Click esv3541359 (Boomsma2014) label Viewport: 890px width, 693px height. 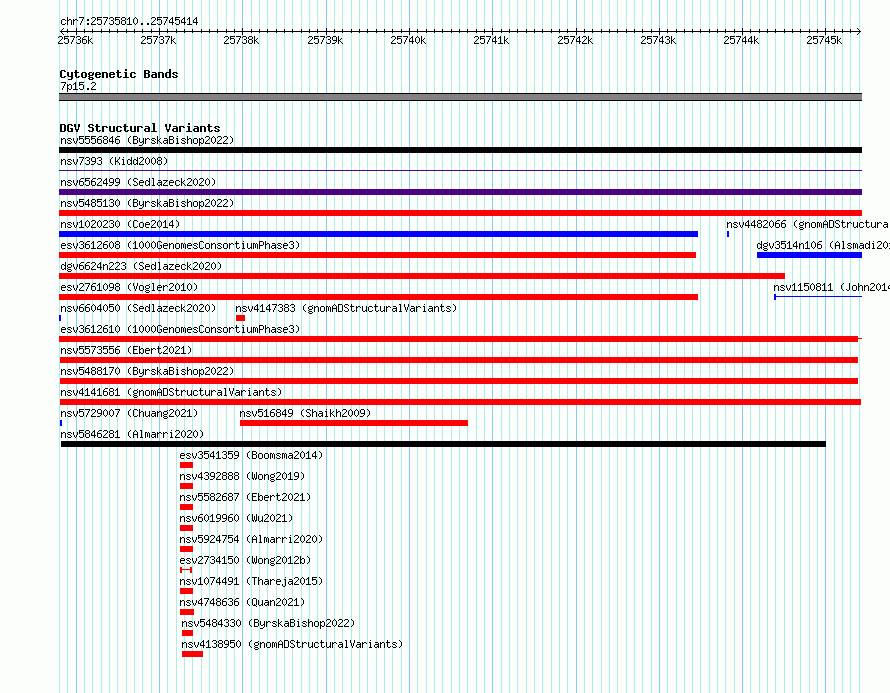click(x=251, y=455)
